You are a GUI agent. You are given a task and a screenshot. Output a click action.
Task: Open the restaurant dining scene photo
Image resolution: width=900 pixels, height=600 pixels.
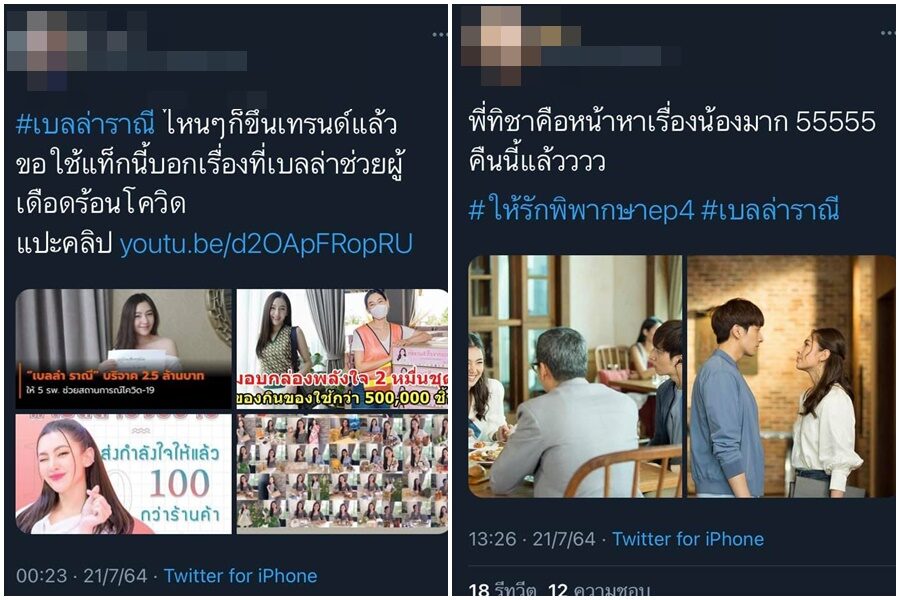click(x=575, y=377)
